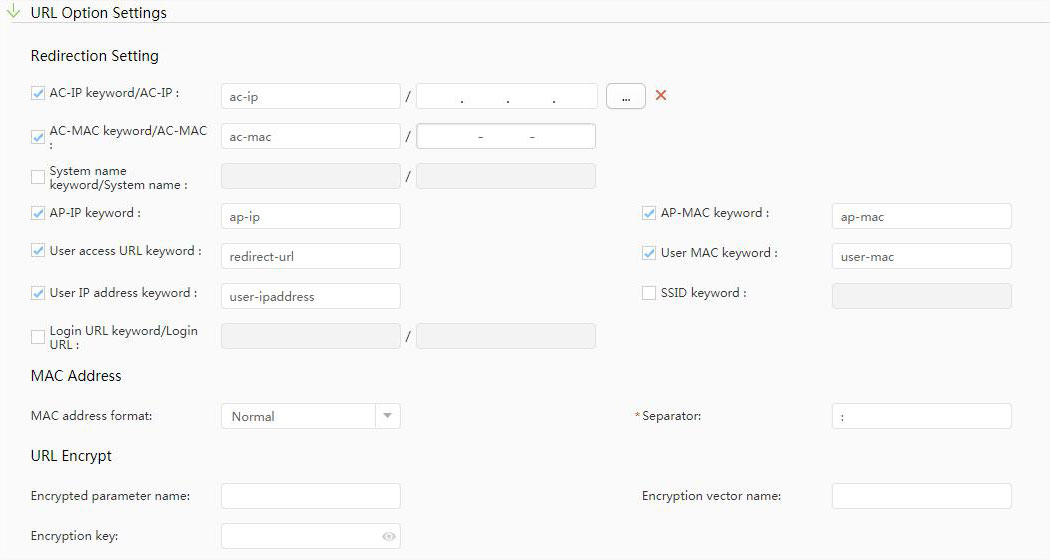The image size is (1050, 560).
Task: Click the Encryption vector name field
Action: (921, 496)
